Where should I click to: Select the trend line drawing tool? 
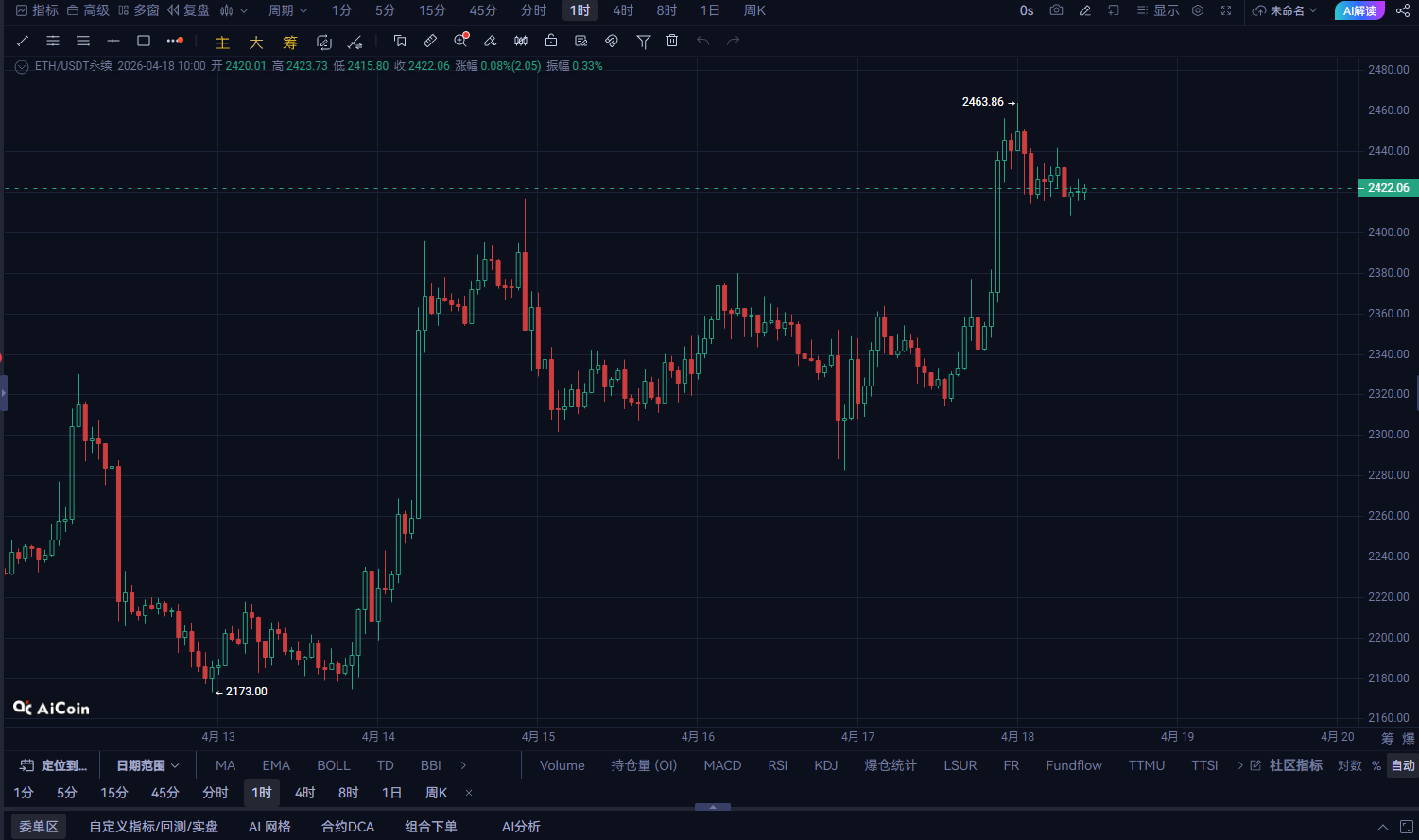tap(23, 41)
